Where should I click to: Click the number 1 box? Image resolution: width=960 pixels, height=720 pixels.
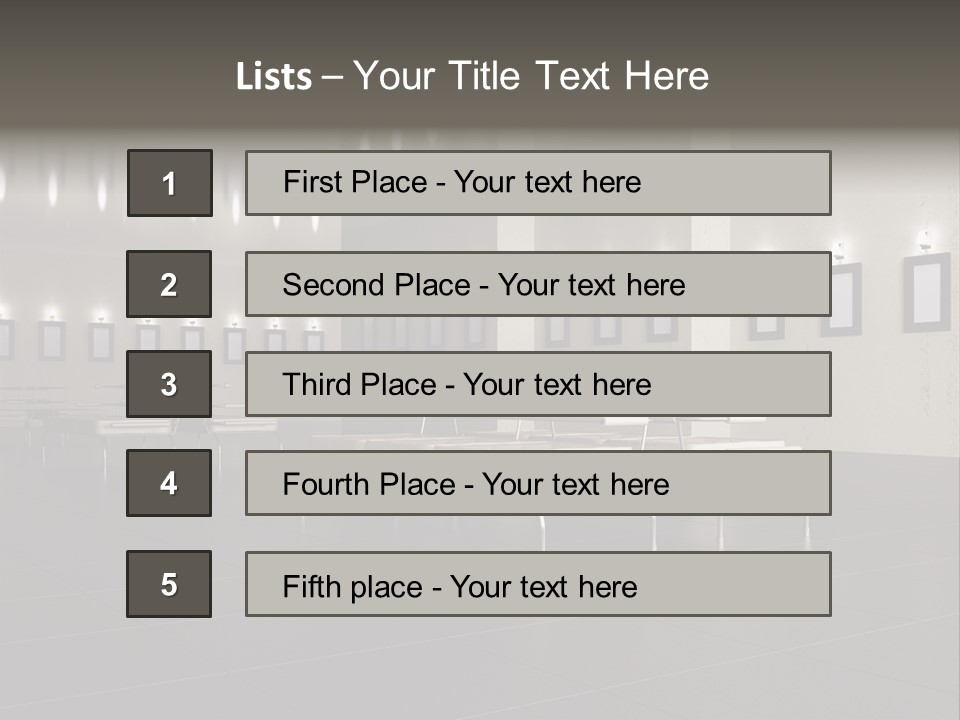[169, 183]
